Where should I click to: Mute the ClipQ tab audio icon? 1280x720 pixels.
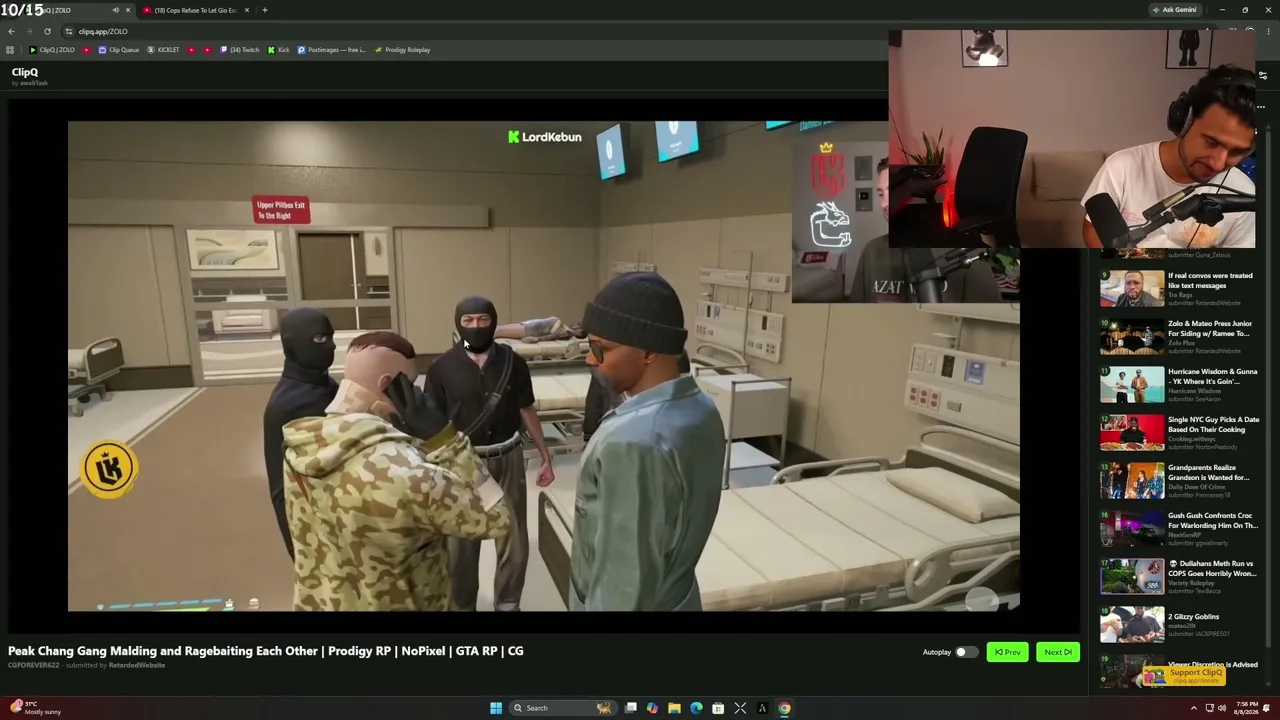coord(115,10)
